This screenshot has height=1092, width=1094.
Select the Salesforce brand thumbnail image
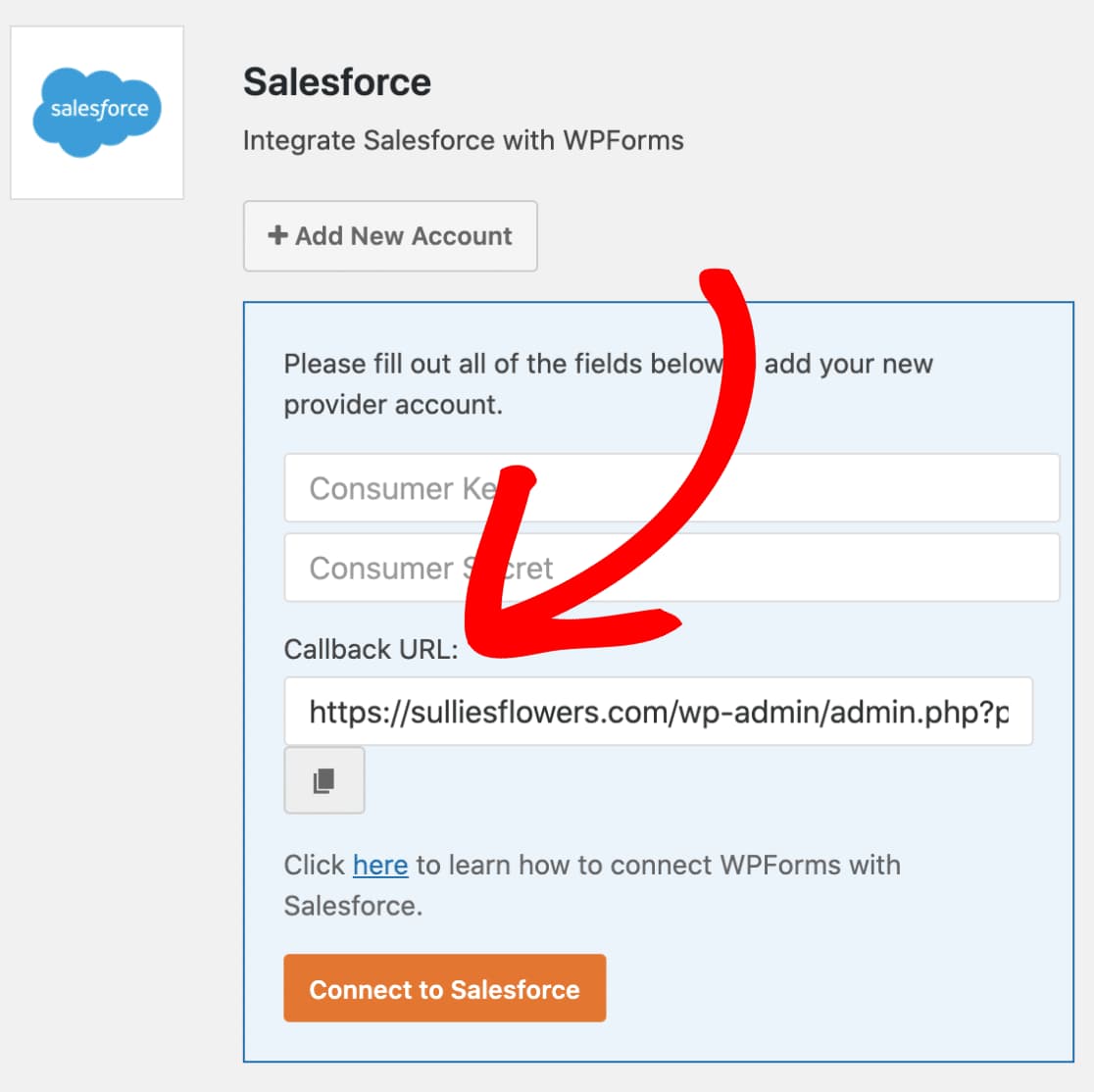(96, 111)
